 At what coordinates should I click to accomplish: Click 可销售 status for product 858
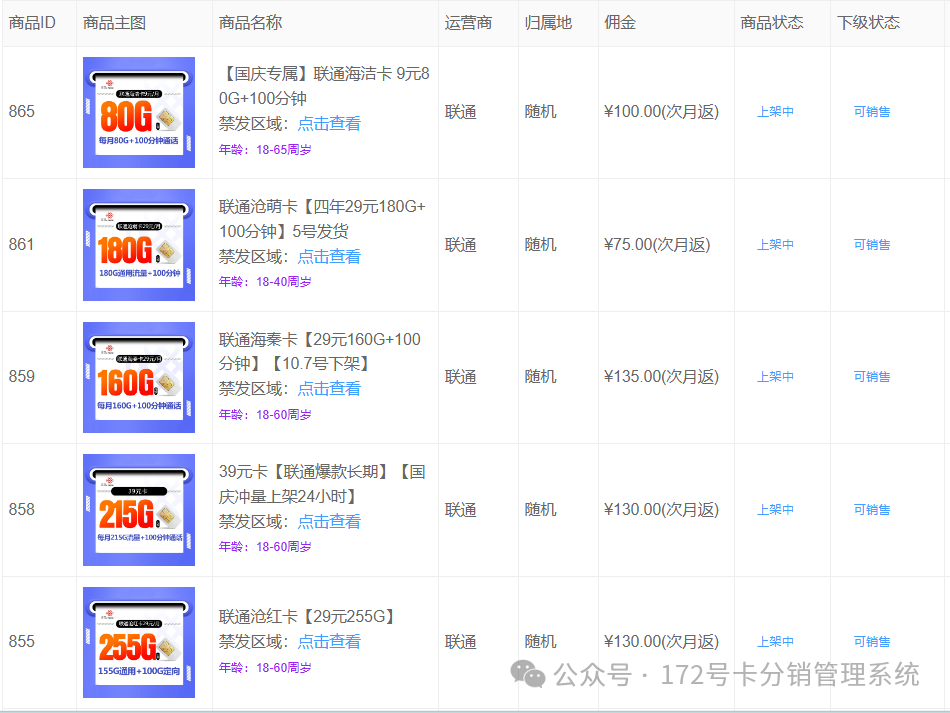click(x=871, y=510)
